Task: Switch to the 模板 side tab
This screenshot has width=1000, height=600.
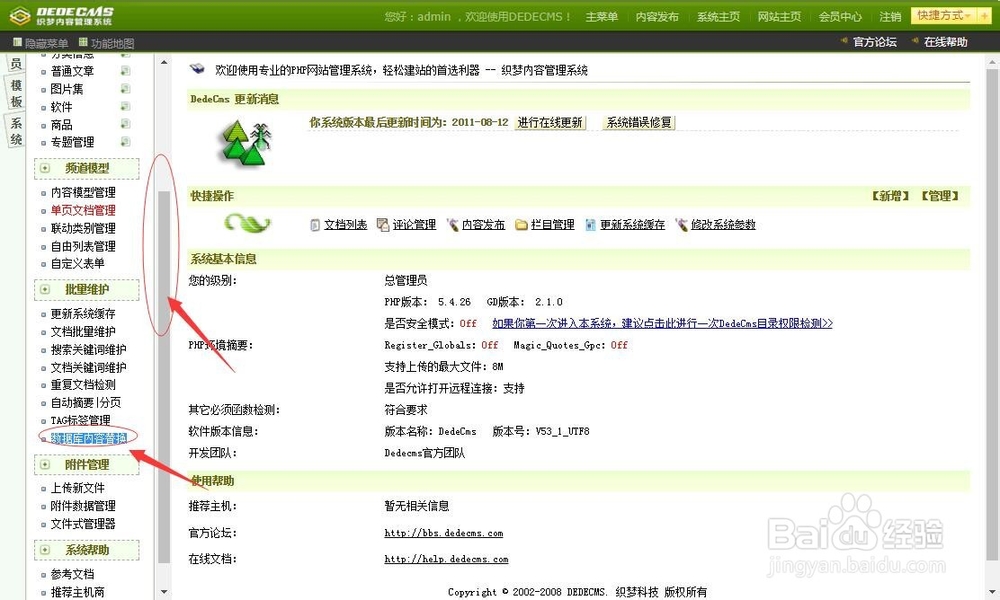Action: pos(16,93)
